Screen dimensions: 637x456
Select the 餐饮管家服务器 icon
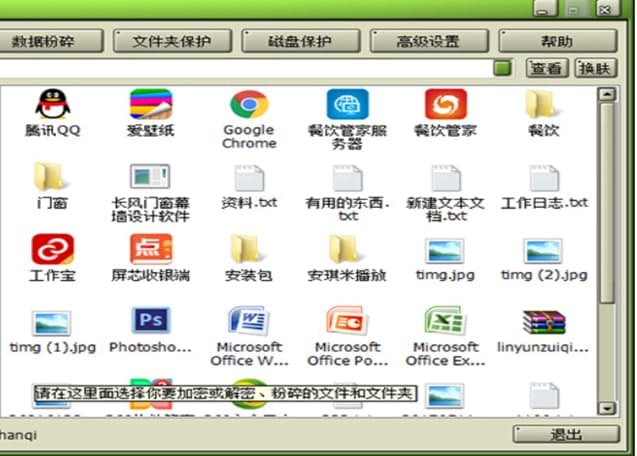[x=347, y=104]
